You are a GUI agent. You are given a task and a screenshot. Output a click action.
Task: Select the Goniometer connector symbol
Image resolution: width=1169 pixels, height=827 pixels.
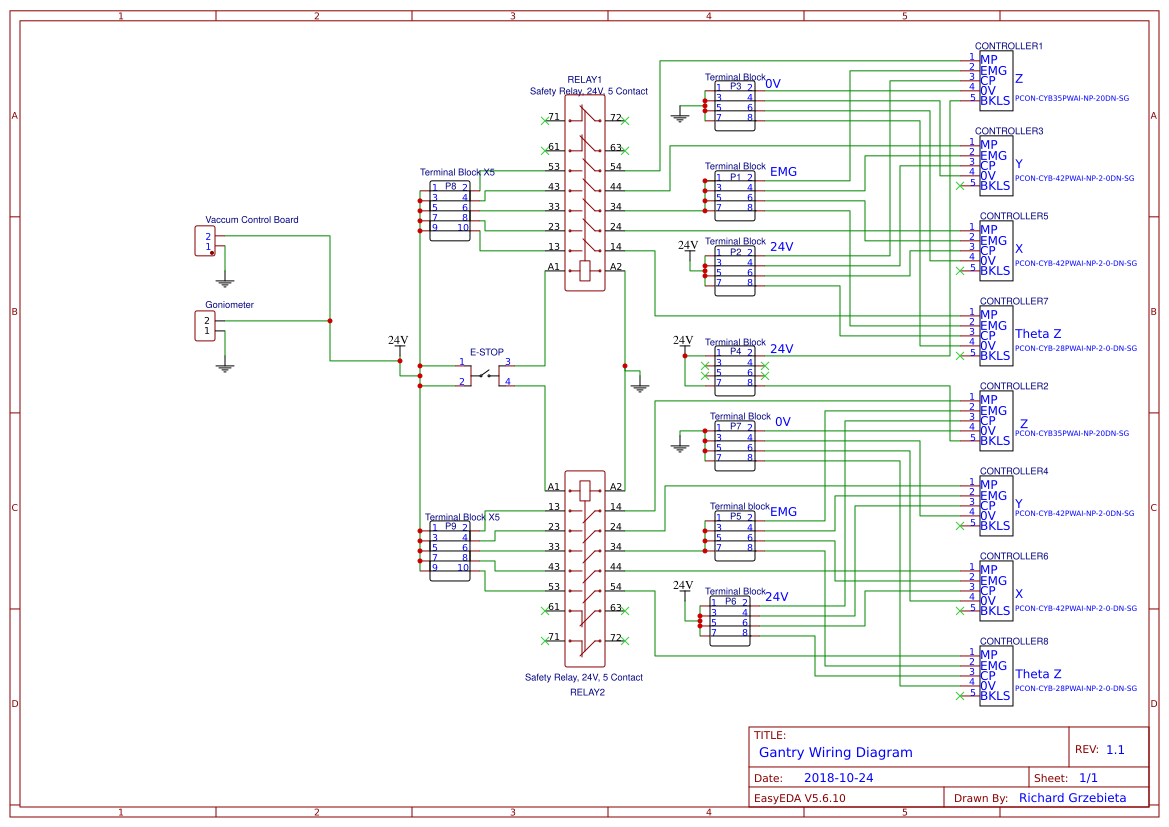coord(205,323)
